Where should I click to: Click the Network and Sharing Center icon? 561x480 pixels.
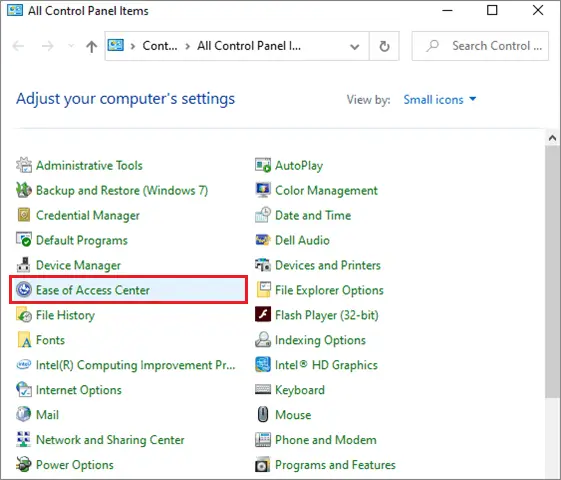(24, 440)
